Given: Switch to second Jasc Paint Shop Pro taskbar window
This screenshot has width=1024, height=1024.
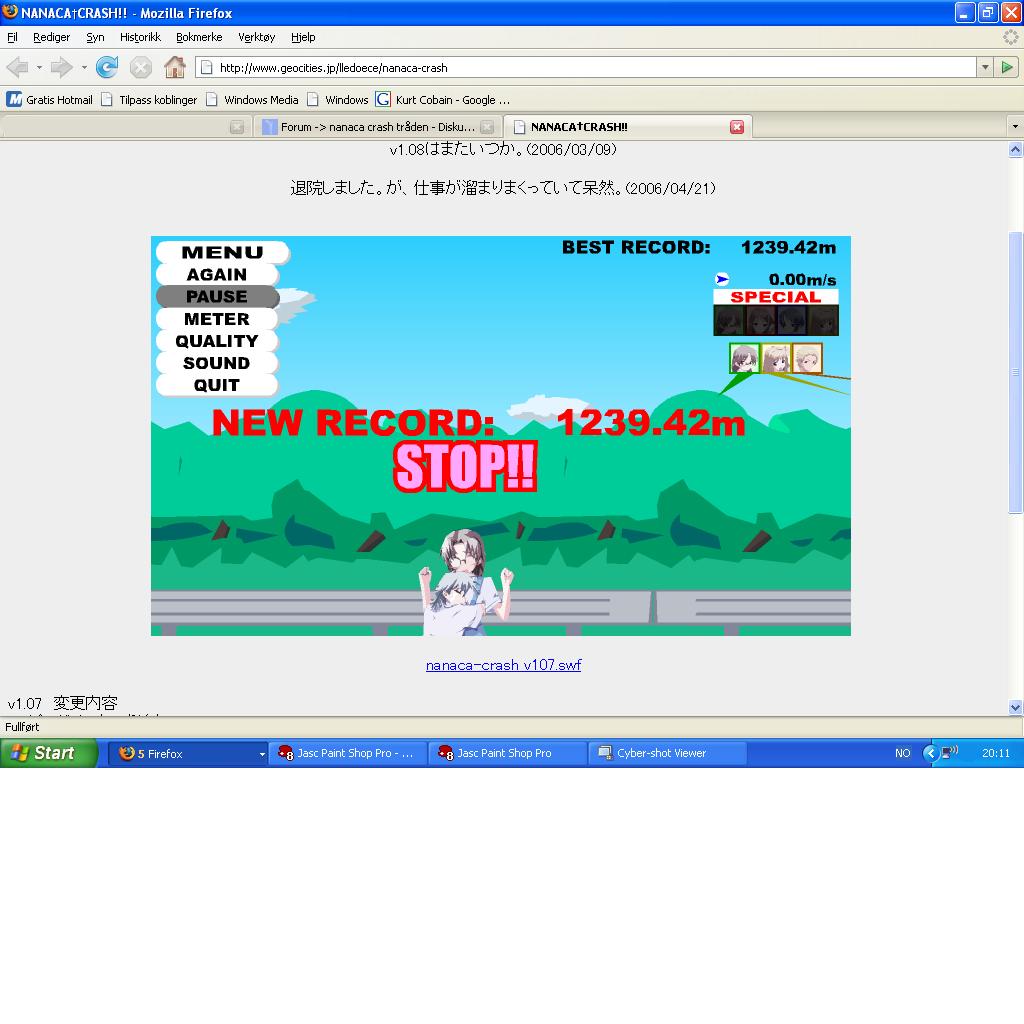Looking at the screenshot, I should (x=507, y=754).
